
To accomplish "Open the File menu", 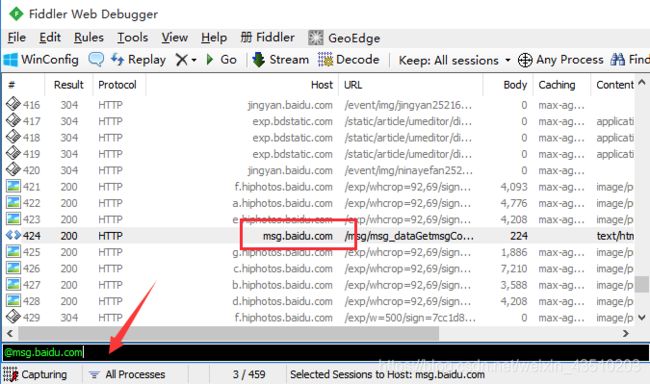I will pyautogui.click(x=17, y=38).
